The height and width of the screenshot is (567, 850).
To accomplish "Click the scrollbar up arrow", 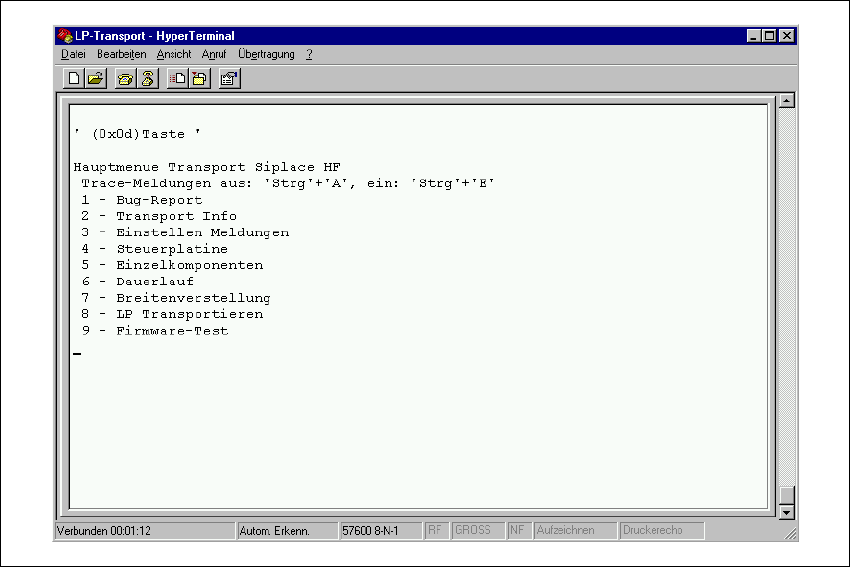I will 787,100.
